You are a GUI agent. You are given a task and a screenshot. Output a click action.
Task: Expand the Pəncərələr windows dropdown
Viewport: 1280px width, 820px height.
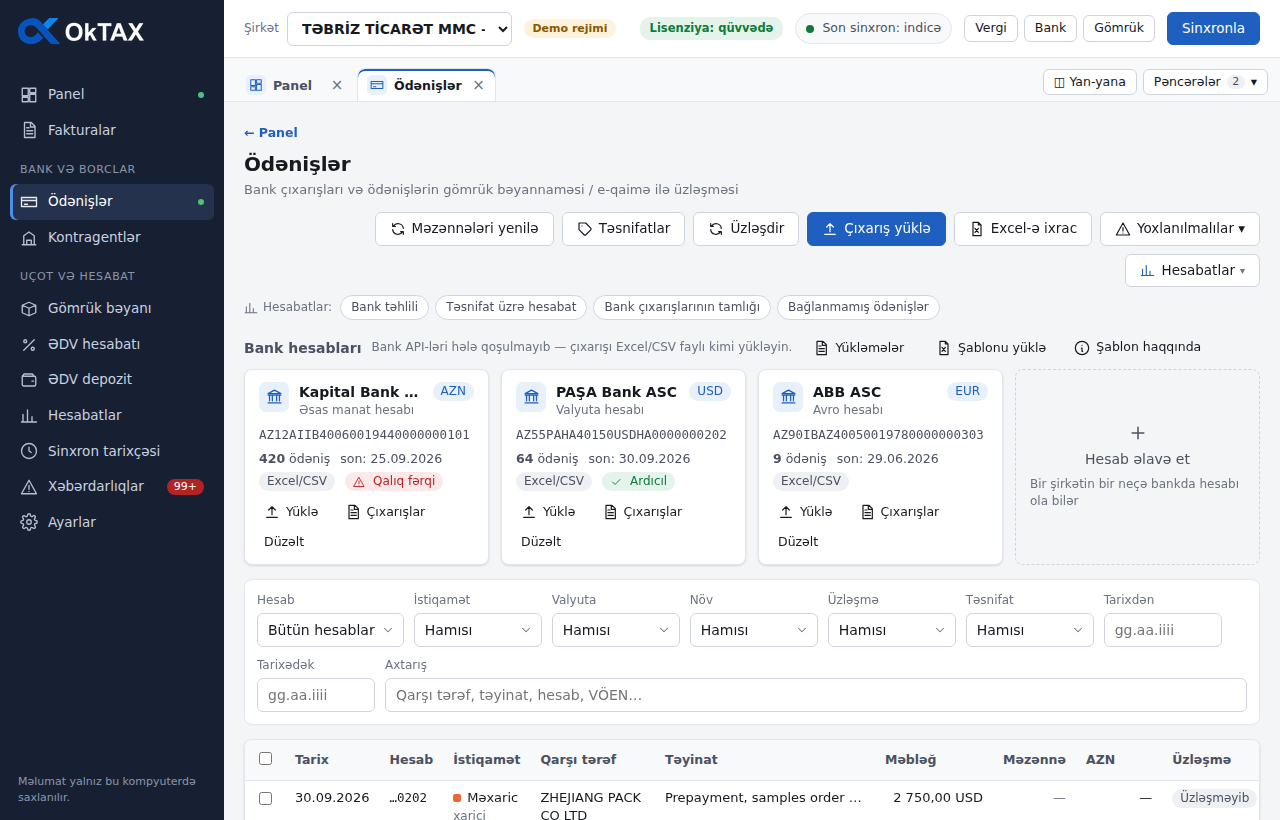(x=1205, y=82)
